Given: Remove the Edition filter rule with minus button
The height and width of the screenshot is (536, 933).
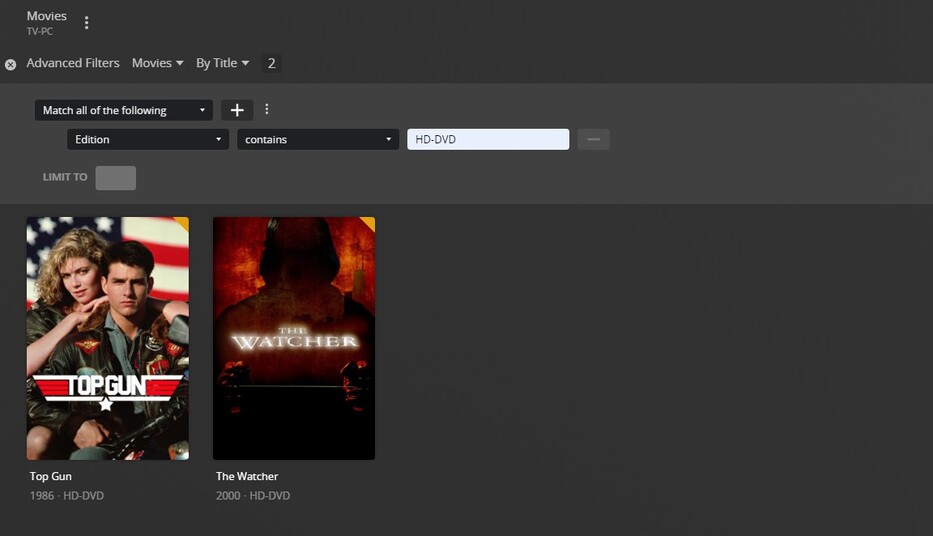Looking at the screenshot, I should tap(593, 139).
